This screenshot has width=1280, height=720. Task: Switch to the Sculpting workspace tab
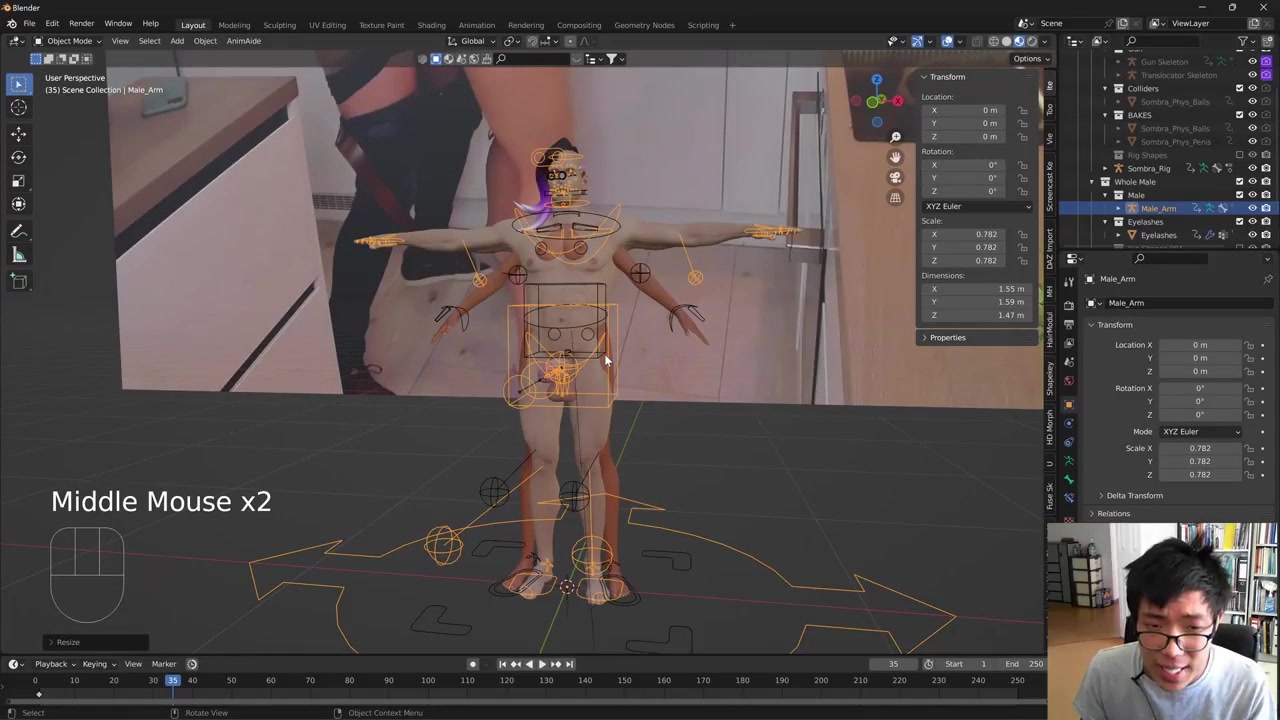(279, 25)
